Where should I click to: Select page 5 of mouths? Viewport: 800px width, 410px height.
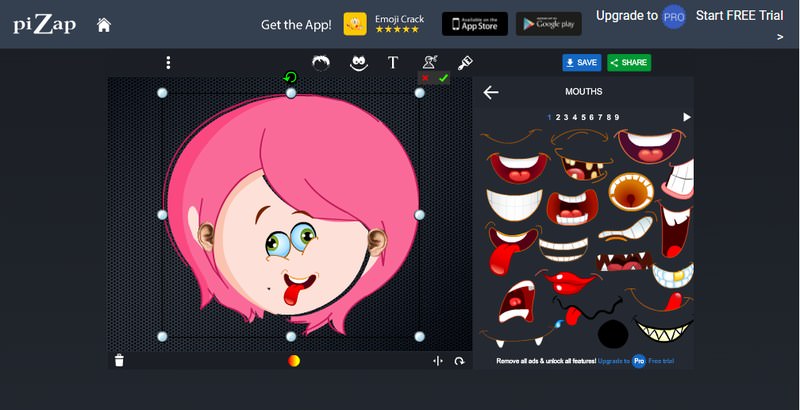point(583,117)
